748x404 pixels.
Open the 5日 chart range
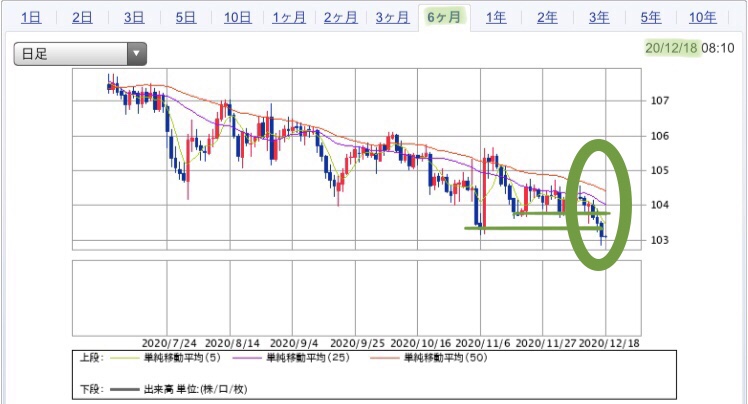[x=186, y=18]
